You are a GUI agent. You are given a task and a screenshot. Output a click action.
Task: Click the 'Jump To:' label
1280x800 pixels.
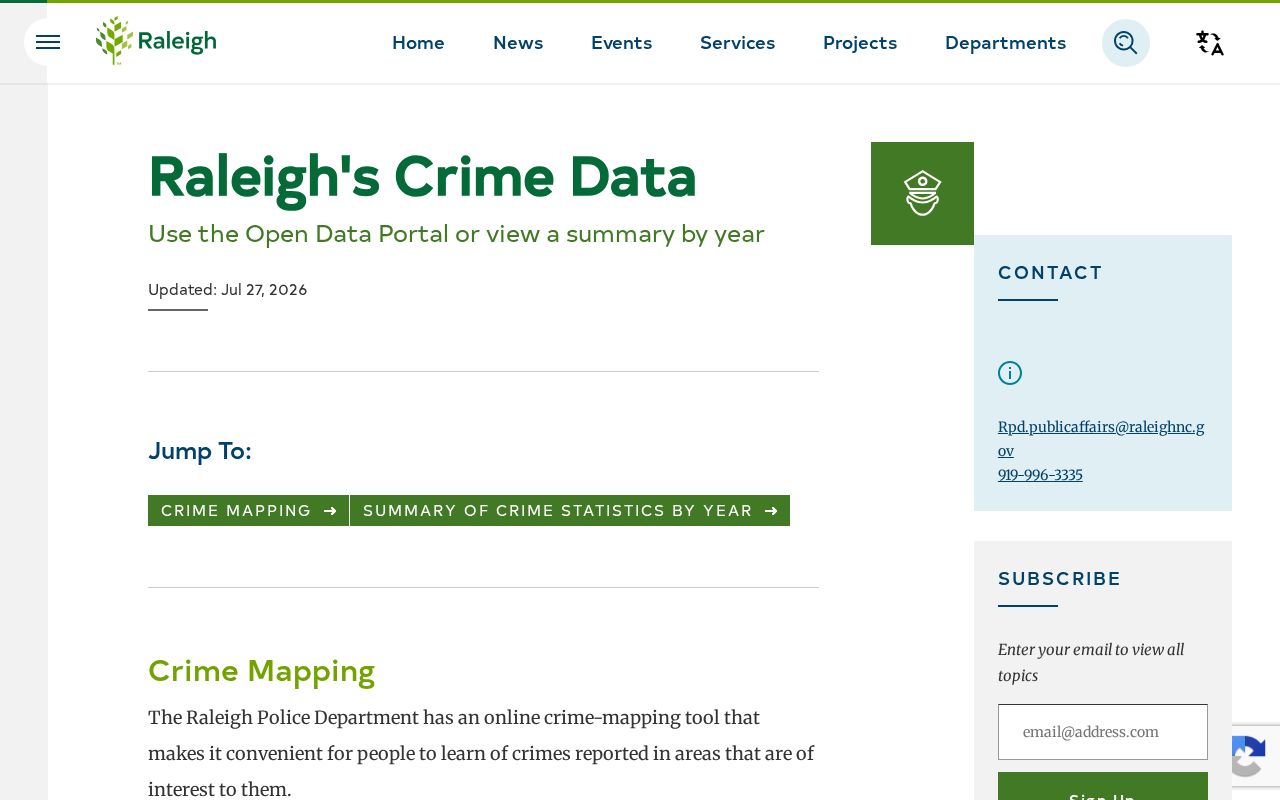[x=200, y=451]
